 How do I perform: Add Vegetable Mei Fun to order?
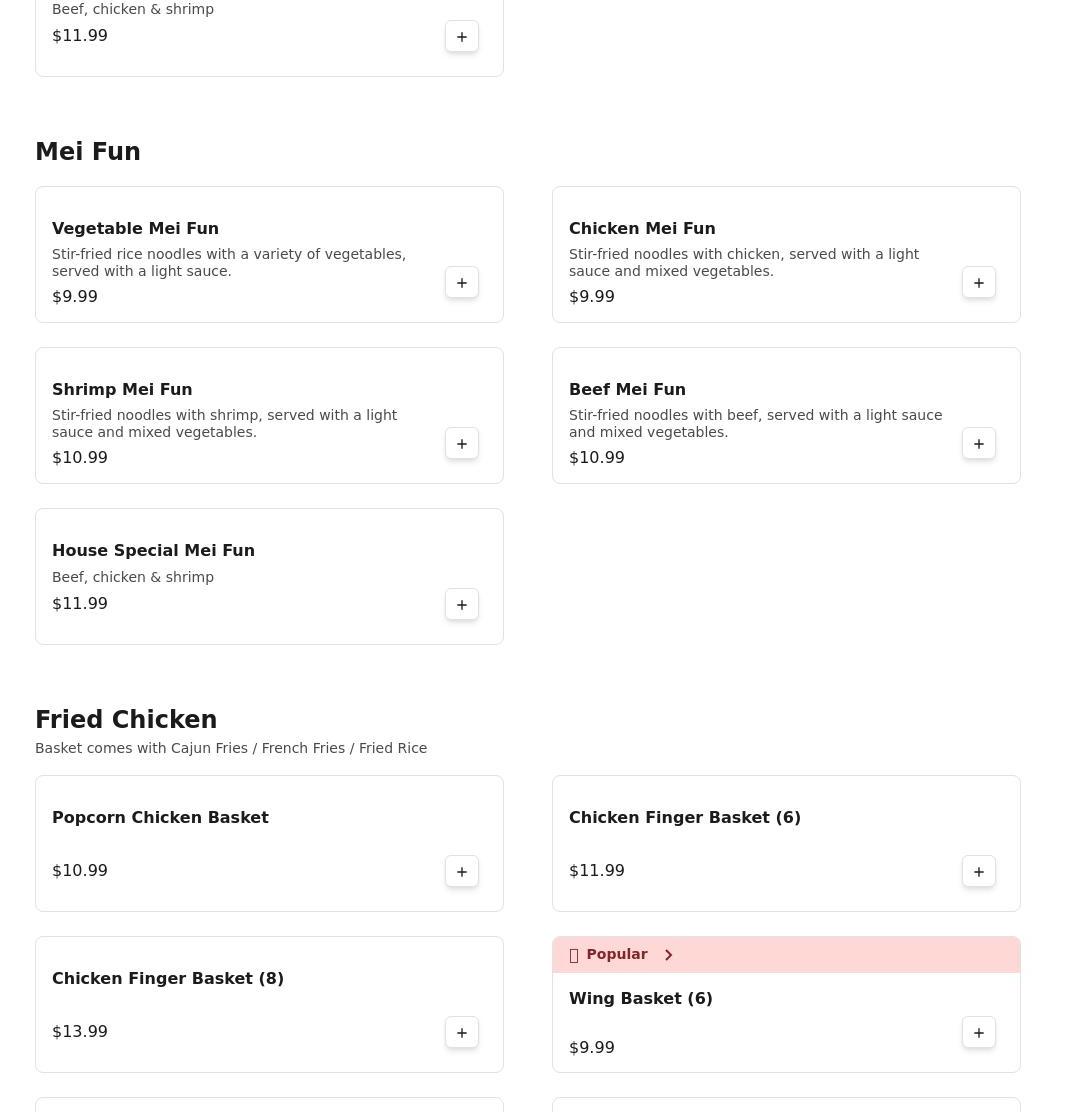(x=462, y=283)
